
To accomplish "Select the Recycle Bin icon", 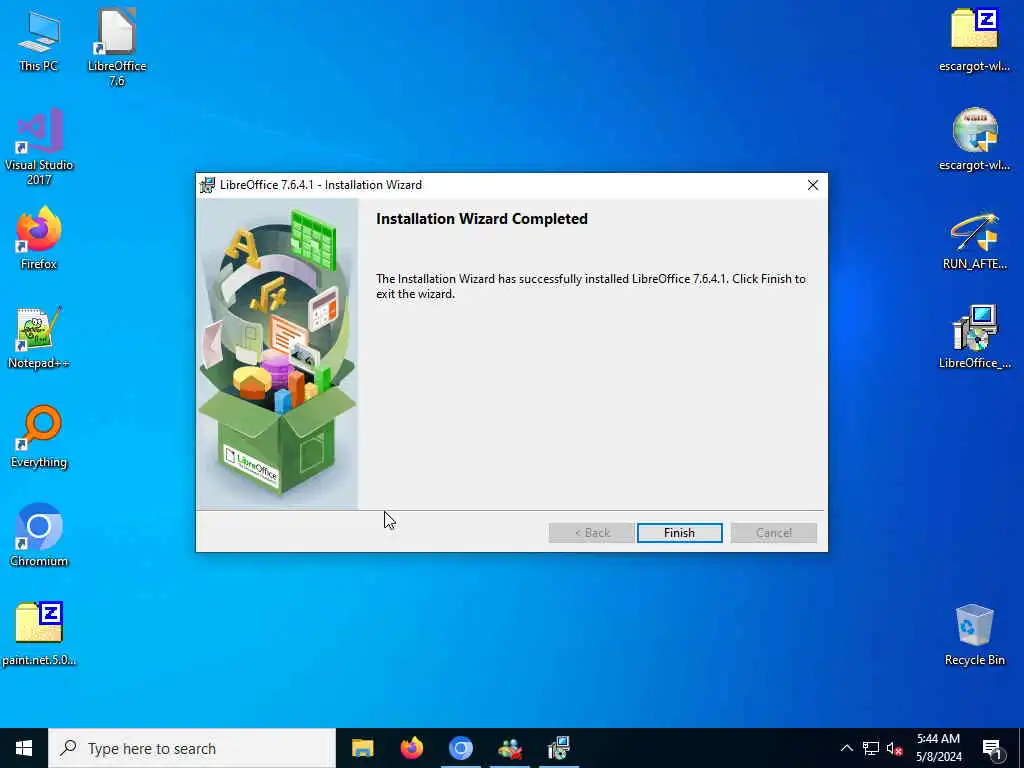I will pos(974,635).
